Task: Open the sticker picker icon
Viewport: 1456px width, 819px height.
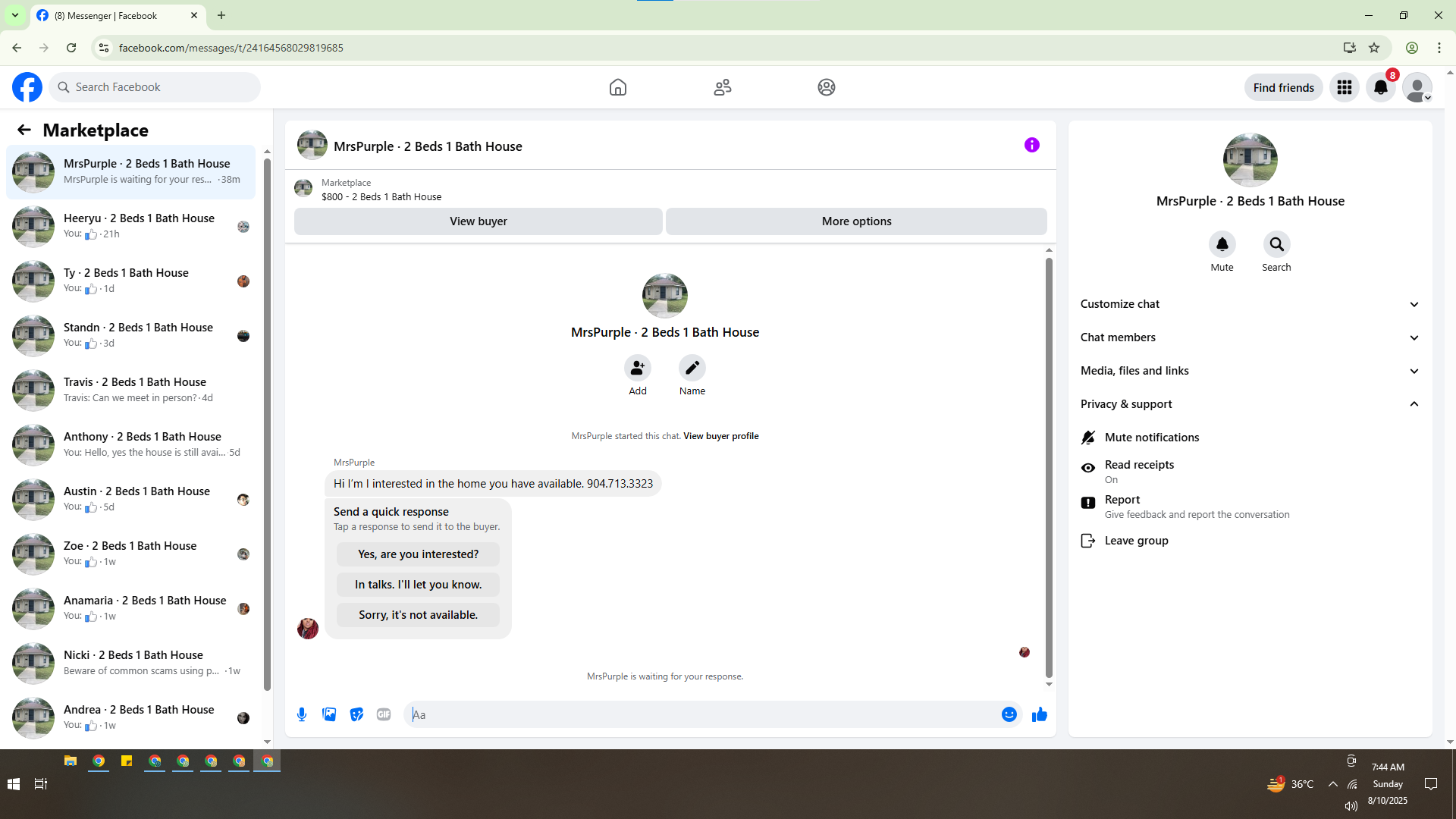Action: click(356, 714)
